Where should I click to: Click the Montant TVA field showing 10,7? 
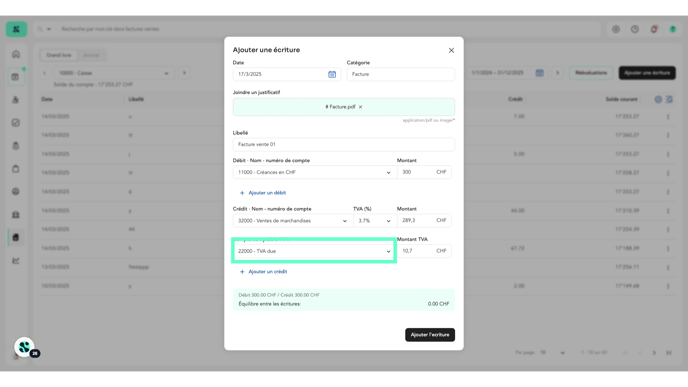pos(424,251)
